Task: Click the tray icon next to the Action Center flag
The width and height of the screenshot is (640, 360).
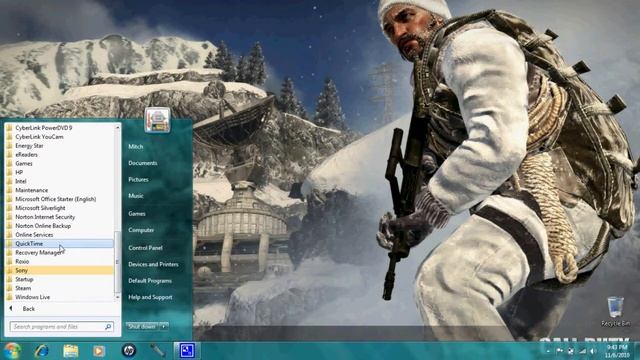Action: pos(571,351)
